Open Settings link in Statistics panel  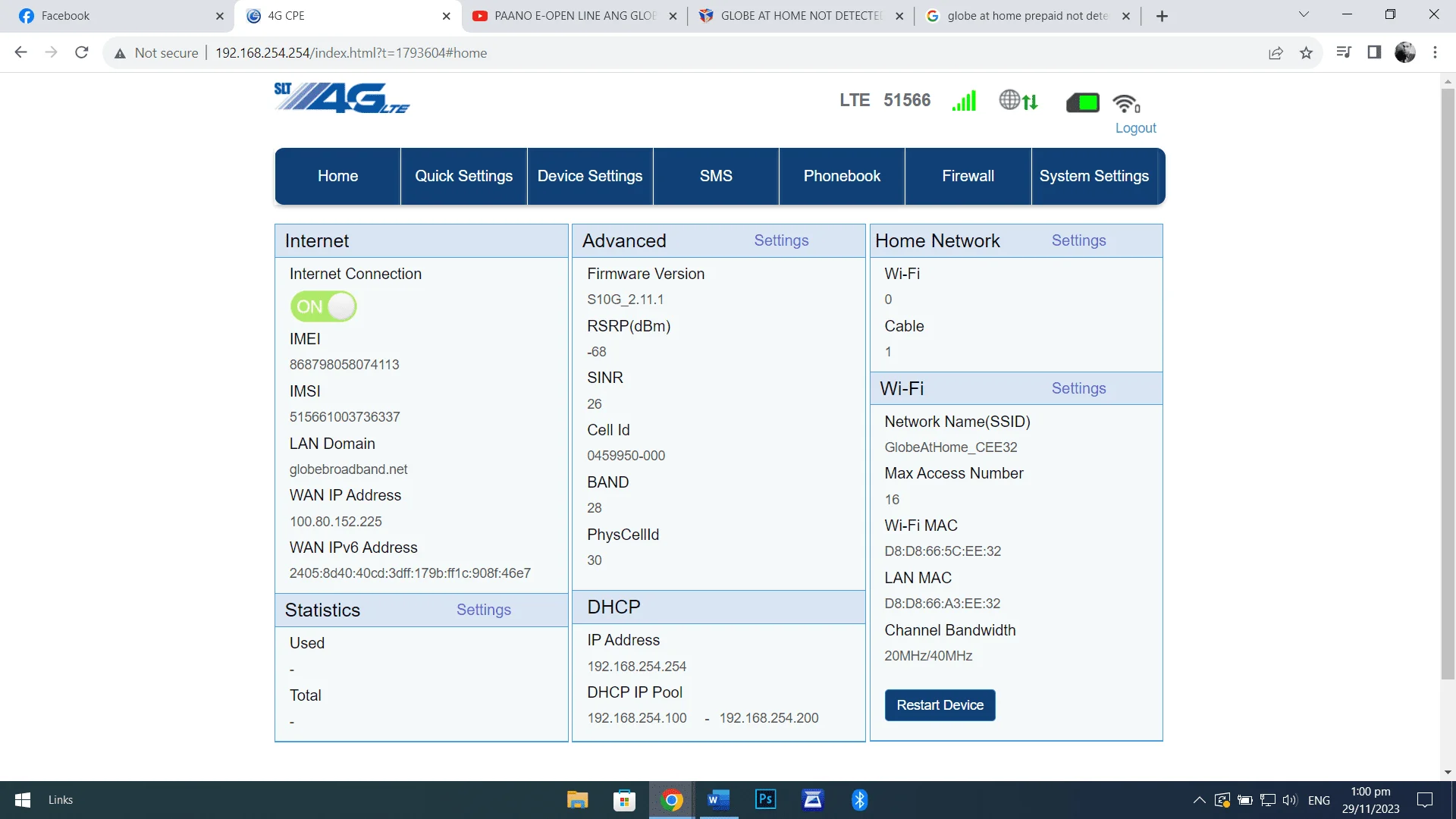pos(484,610)
